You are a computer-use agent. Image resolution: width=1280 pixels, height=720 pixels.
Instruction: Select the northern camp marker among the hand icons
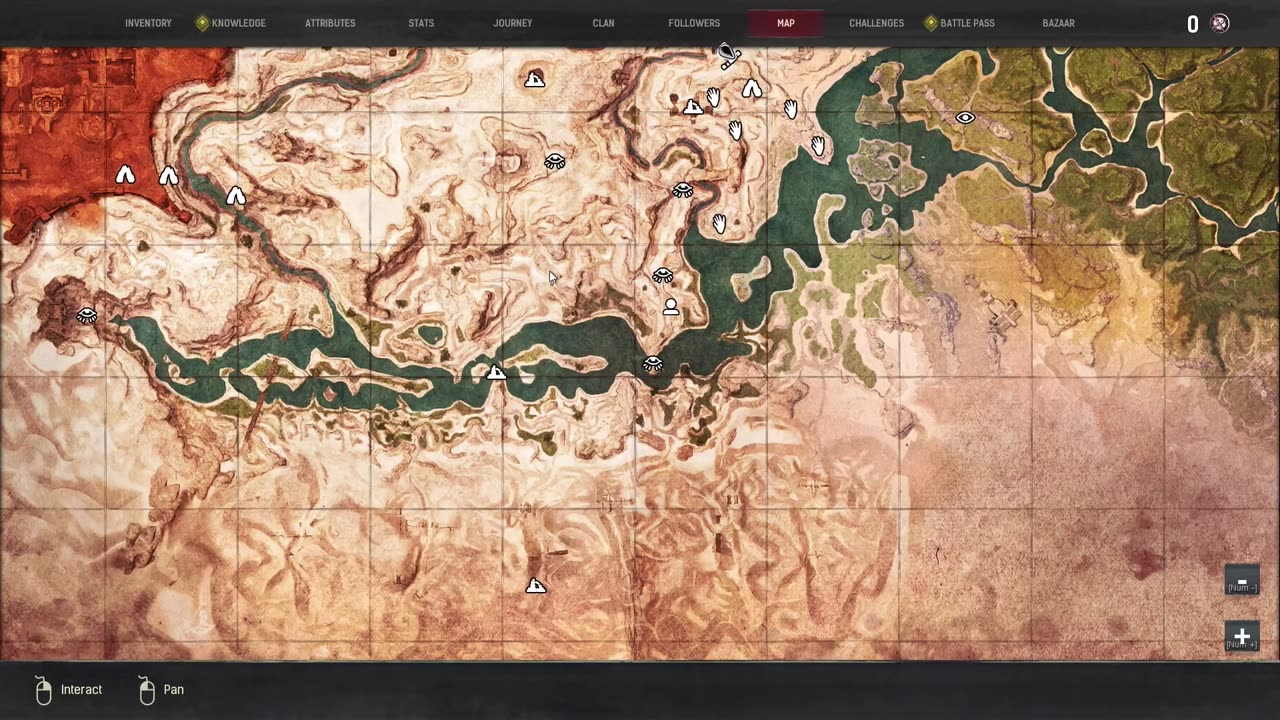752,89
